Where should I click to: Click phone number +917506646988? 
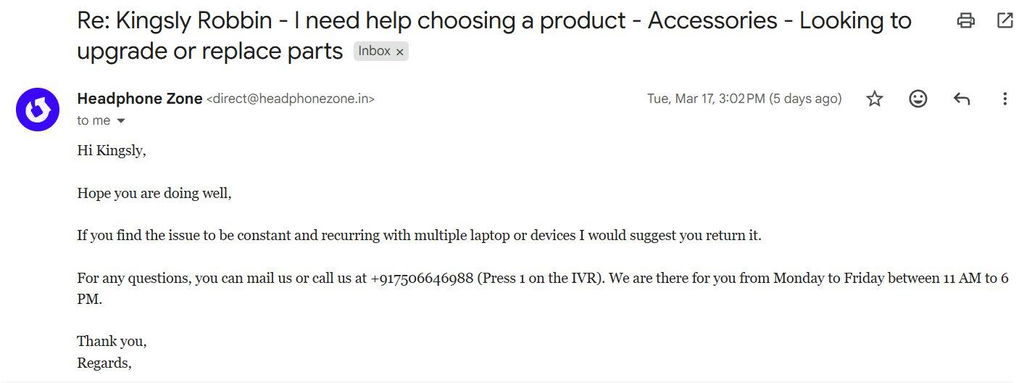click(422, 278)
